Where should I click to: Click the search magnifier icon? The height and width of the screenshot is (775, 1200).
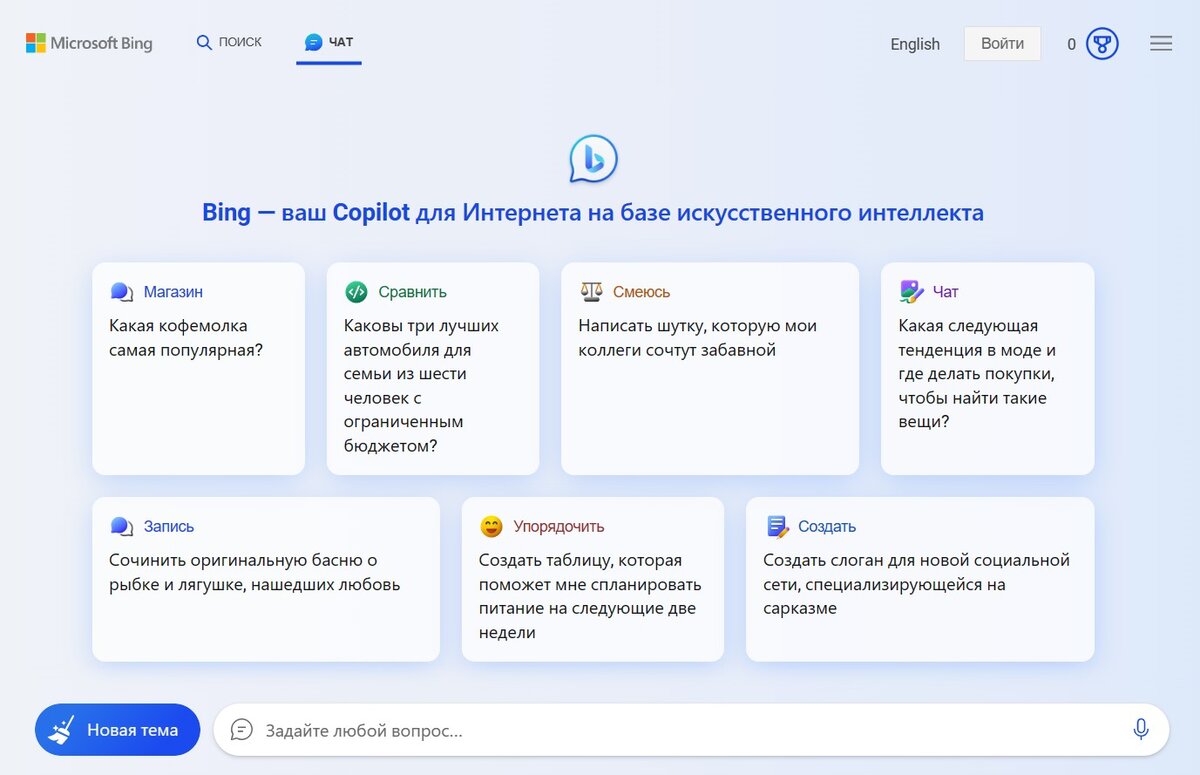tap(202, 42)
